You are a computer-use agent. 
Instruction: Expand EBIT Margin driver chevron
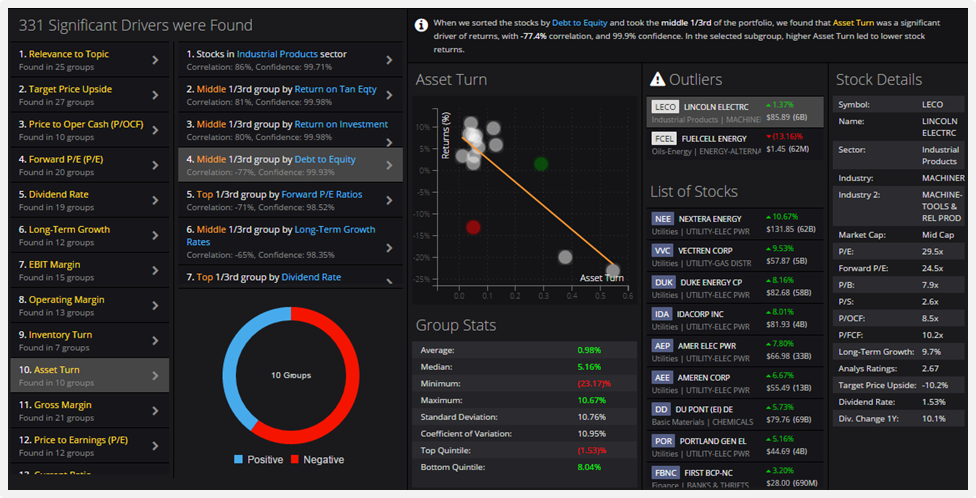pos(155,270)
